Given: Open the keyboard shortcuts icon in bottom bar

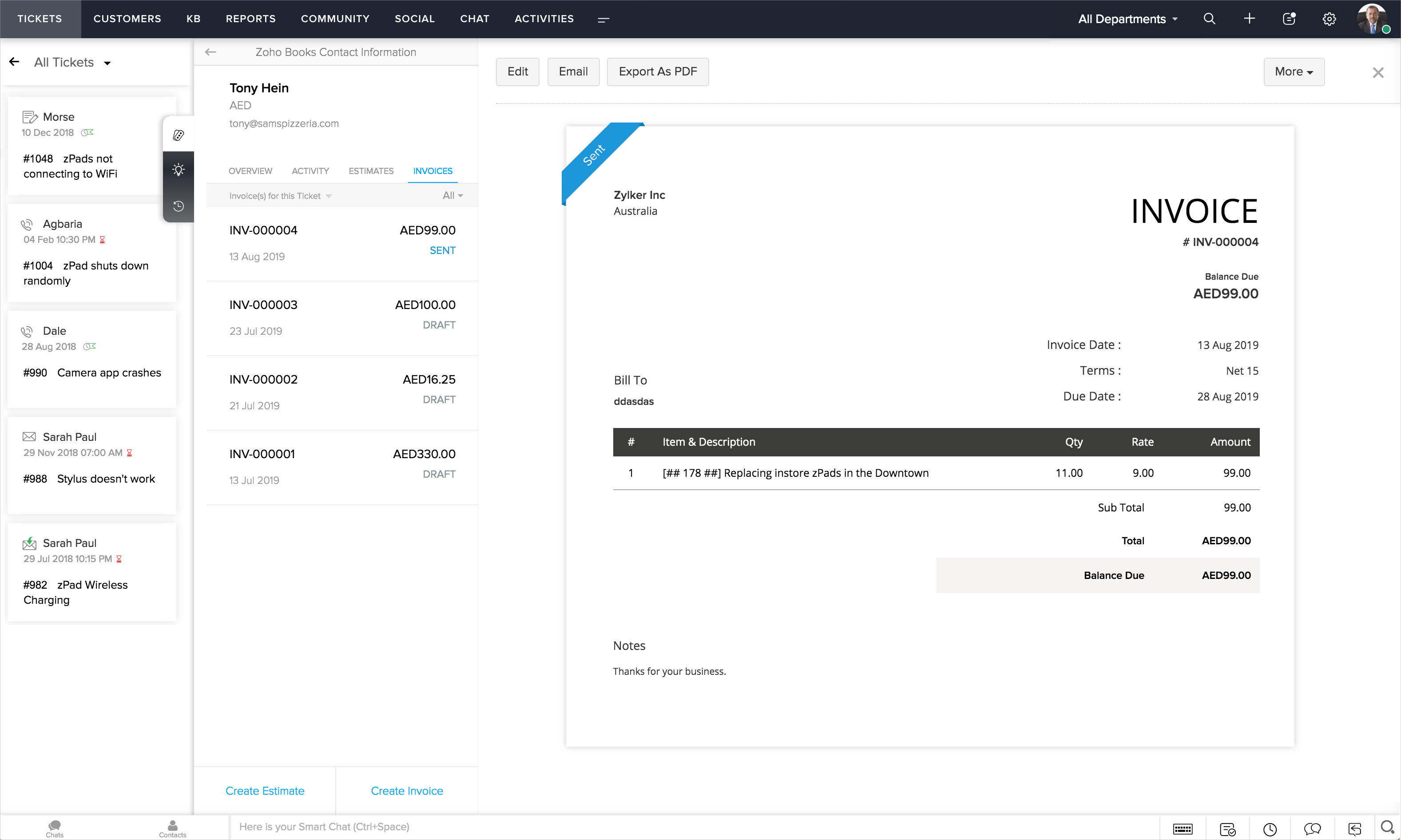Looking at the screenshot, I should click(x=1183, y=829).
